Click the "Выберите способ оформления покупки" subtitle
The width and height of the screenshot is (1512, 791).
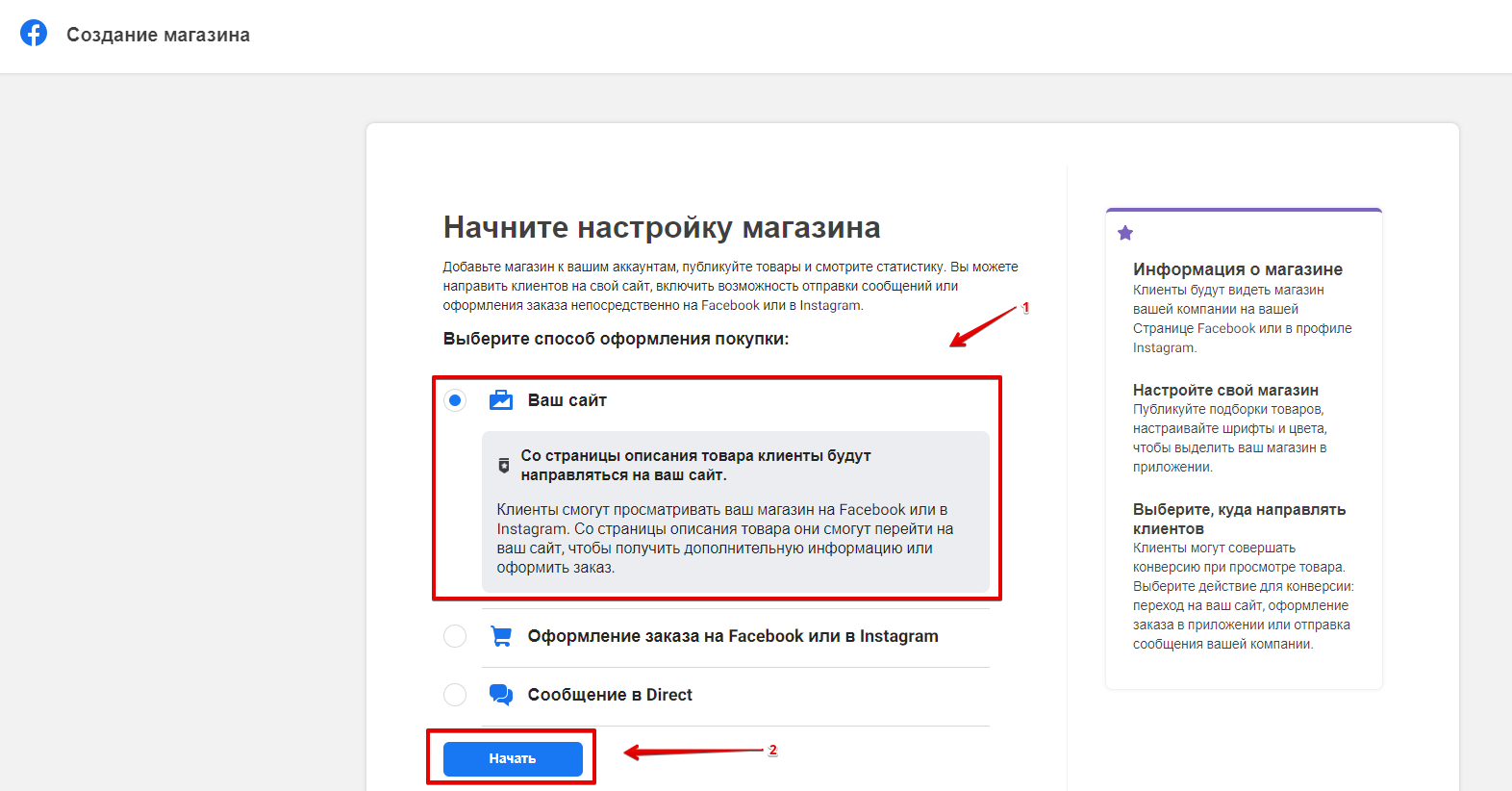click(616, 339)
